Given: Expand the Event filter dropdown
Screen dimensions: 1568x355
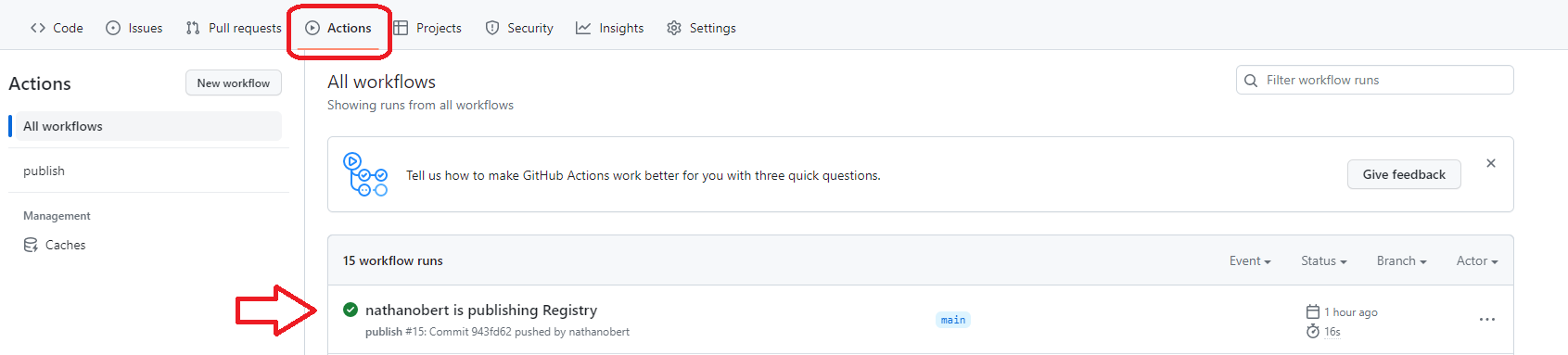Looking at the screenshot, I should pos(1250,260).
